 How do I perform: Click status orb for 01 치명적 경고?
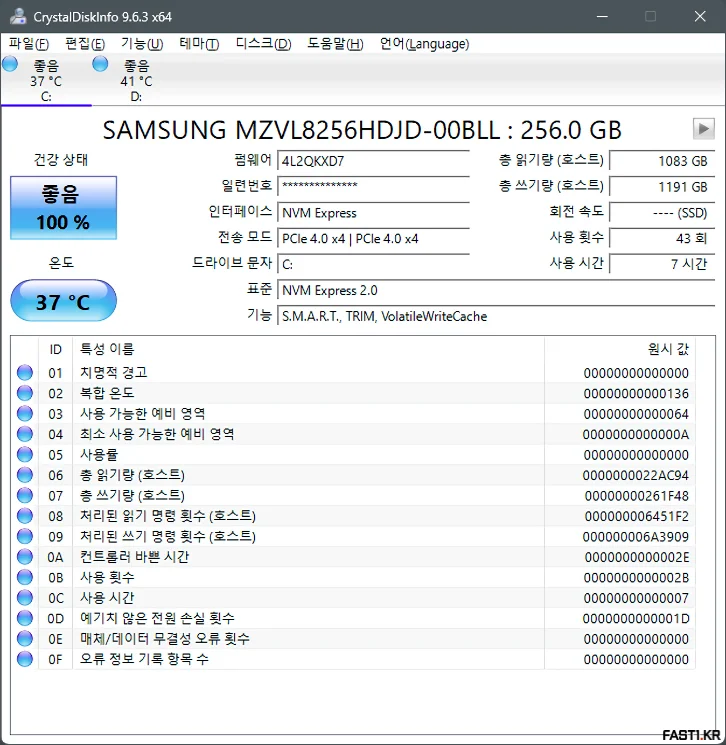click(x=25, y=372)
